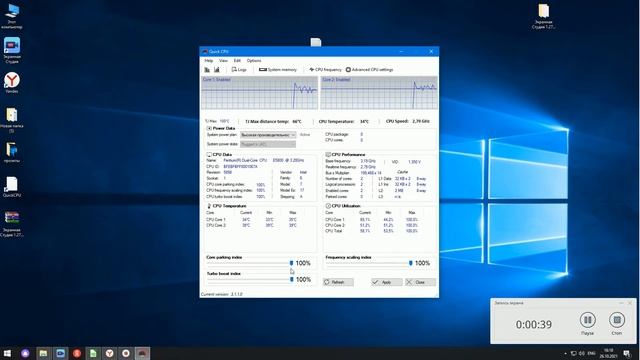Collapse the Power Data section
This screenshot has width=640, height=360.
click(209, 128)
